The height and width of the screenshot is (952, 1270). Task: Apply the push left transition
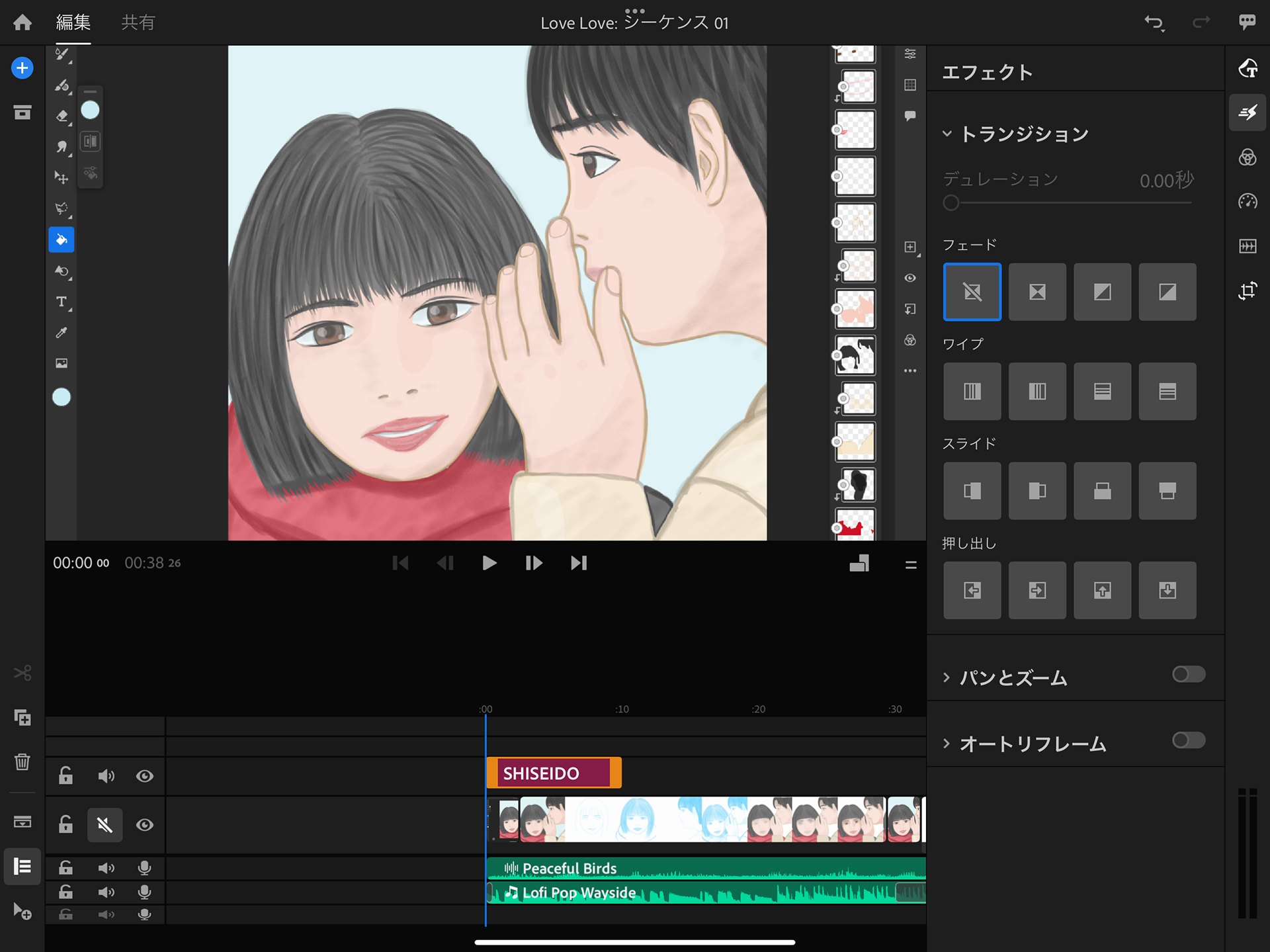pos(972,590)
